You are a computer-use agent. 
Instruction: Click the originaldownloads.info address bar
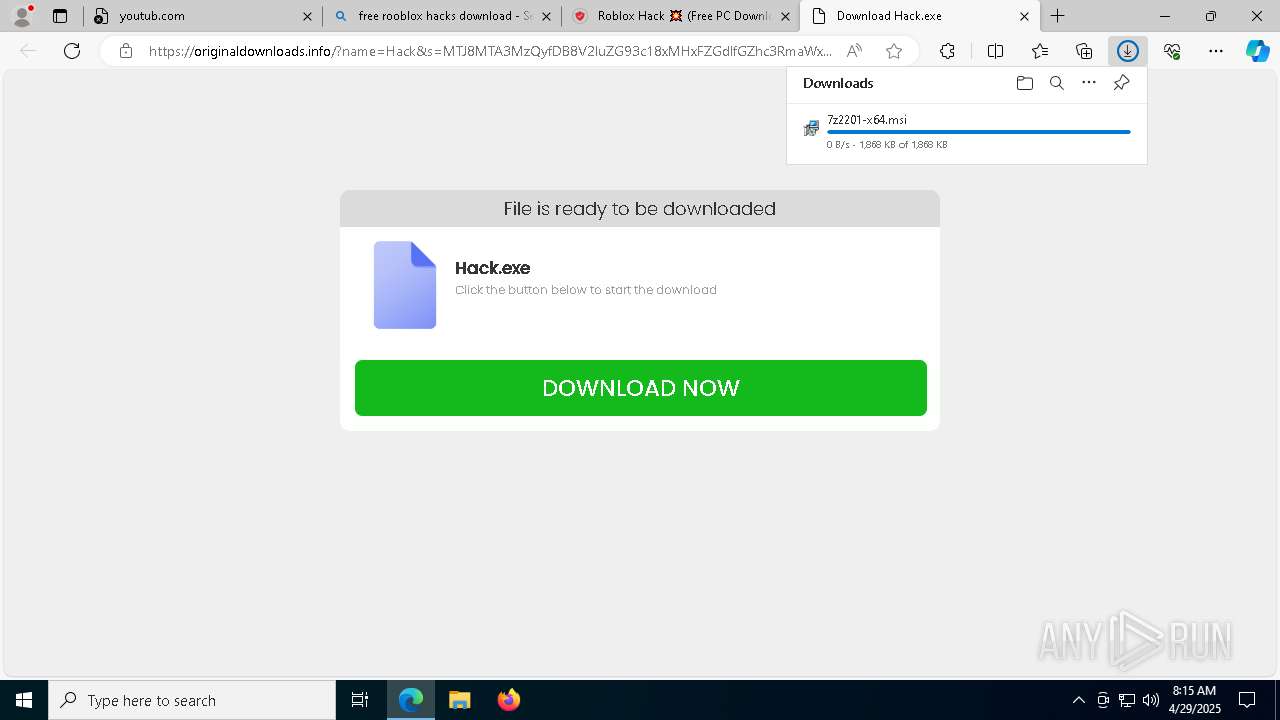click(x=490, y=51)
